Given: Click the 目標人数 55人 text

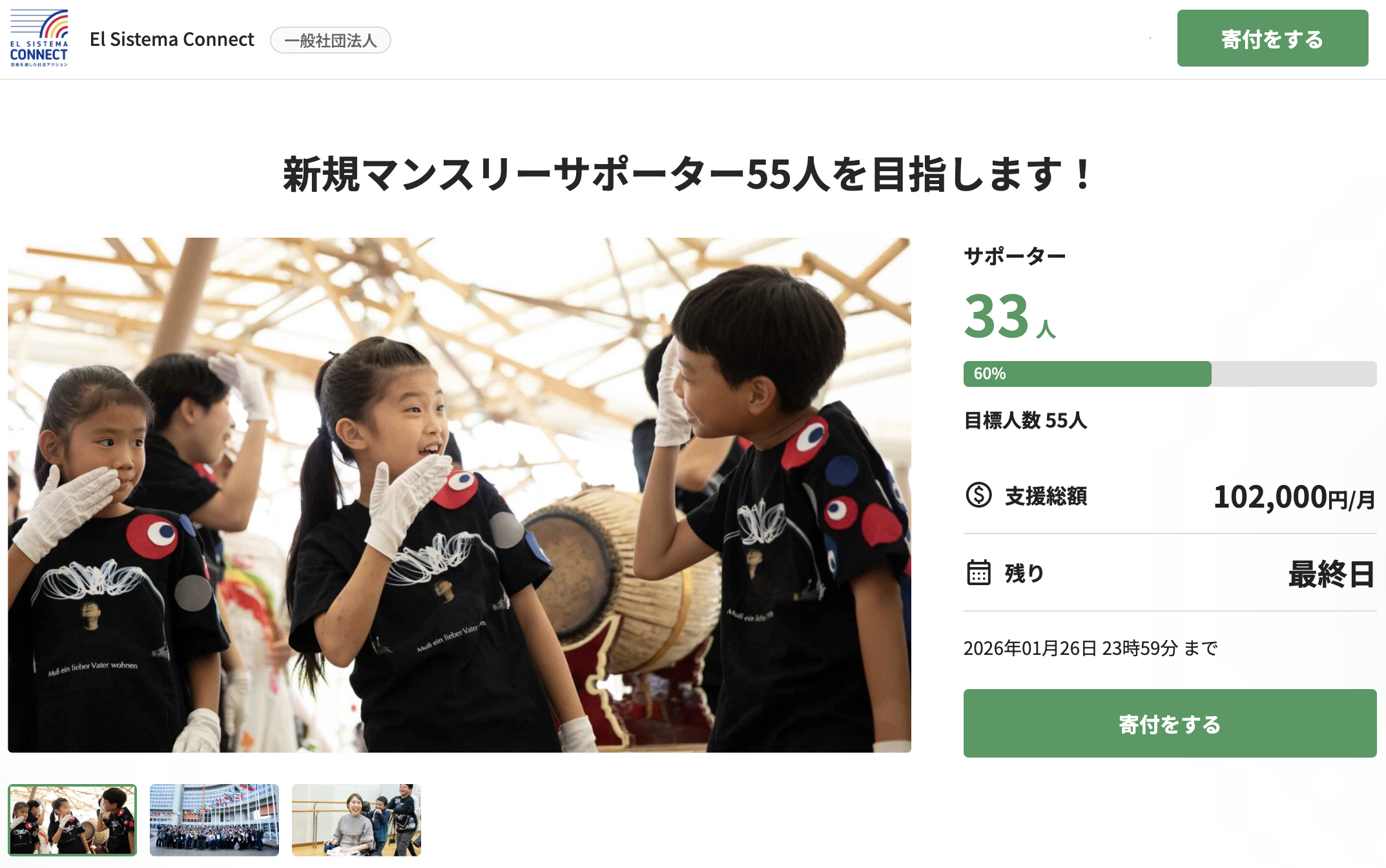Looking at the screenshot, I should 1026,420.
